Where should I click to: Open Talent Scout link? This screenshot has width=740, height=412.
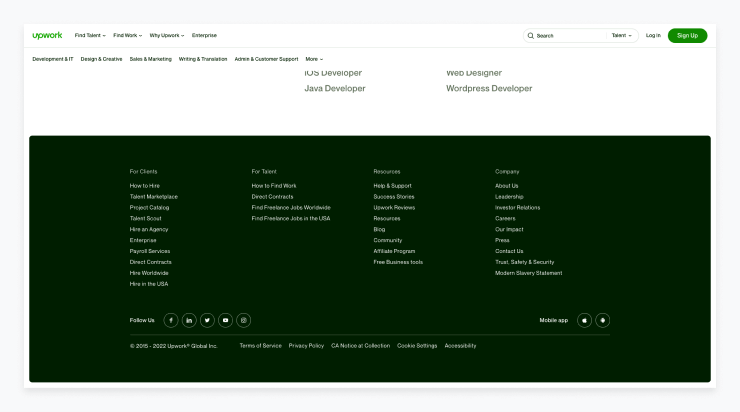coord(145,219)
